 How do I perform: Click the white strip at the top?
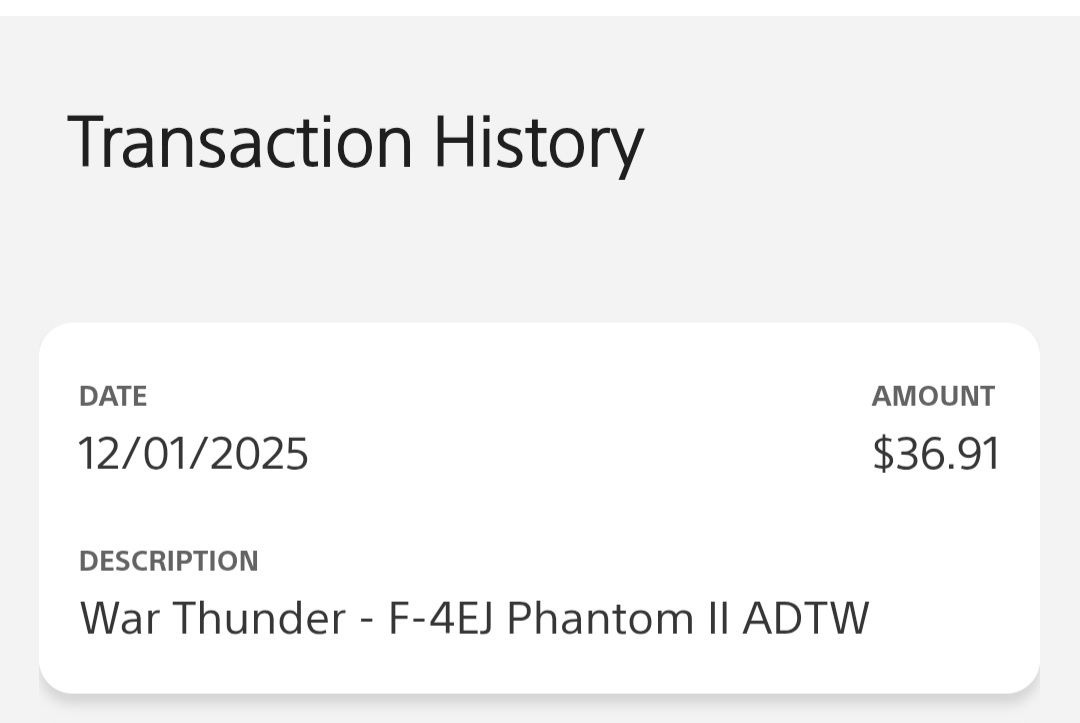540,7
